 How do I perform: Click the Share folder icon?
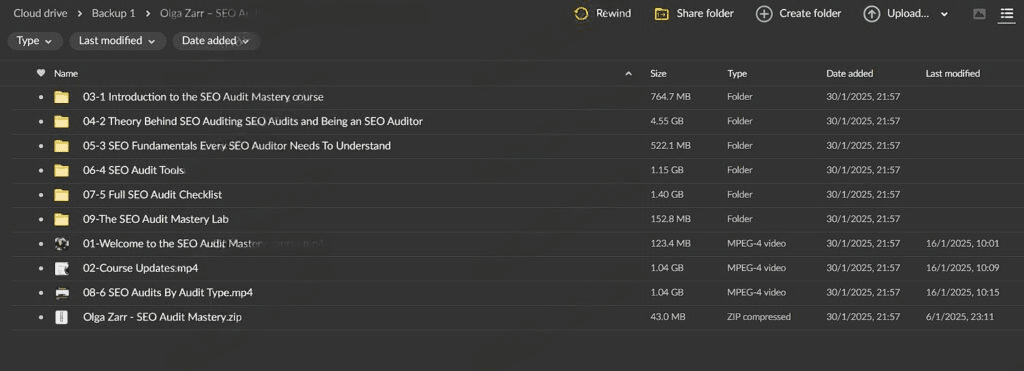point(662,14)
